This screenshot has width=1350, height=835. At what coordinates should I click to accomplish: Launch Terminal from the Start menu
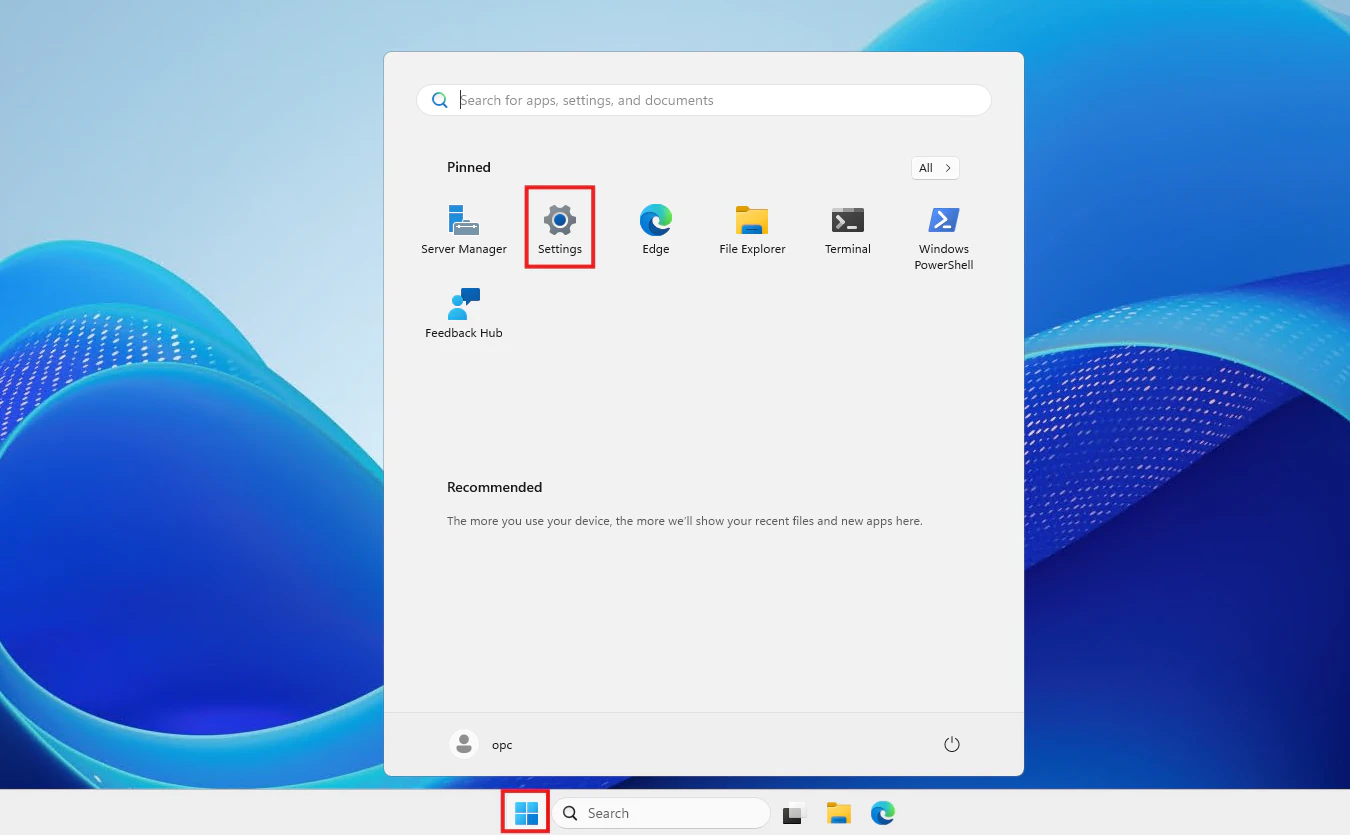pyautogui.click(x=848, y=229)
